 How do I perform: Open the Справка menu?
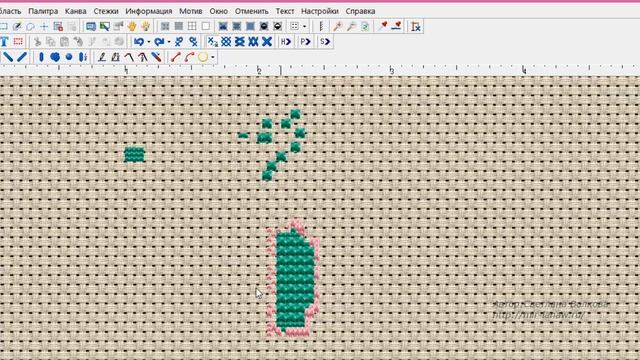[360, 11]
